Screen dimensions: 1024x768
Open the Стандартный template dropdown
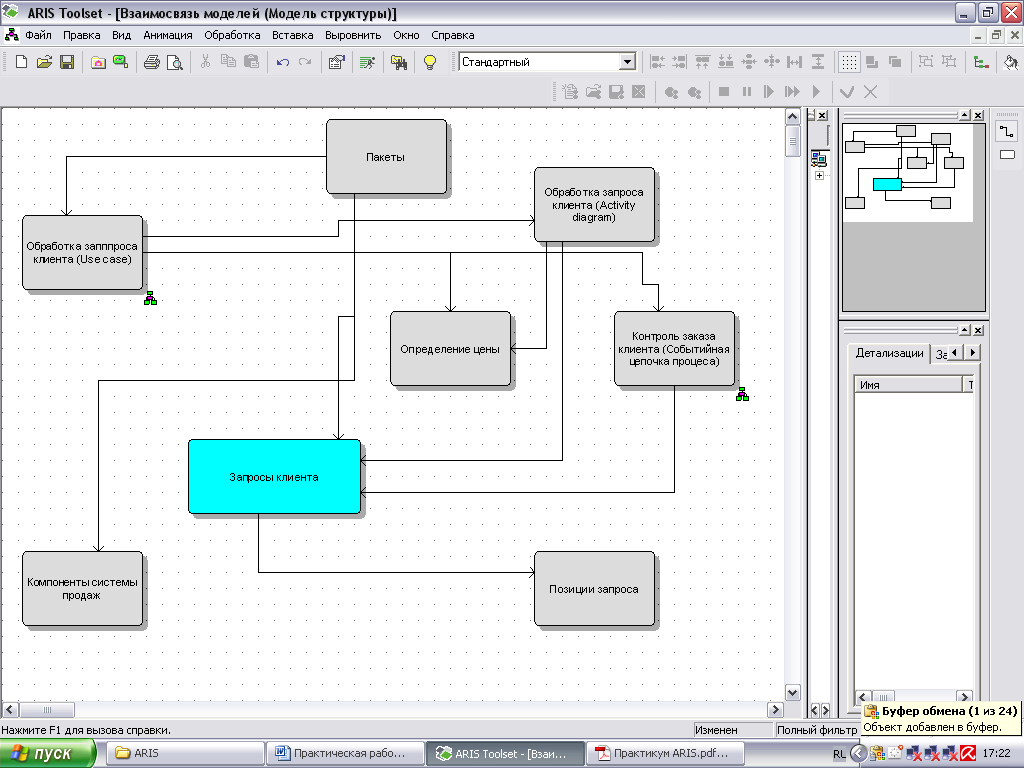pyautogui.click(x=627, y=62)
